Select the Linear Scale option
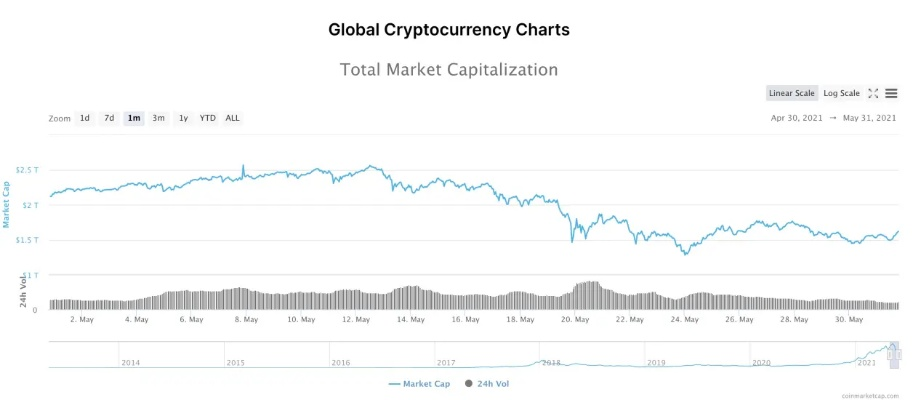The height and width of the screenshot is (400, 913). tap(792, 93)
